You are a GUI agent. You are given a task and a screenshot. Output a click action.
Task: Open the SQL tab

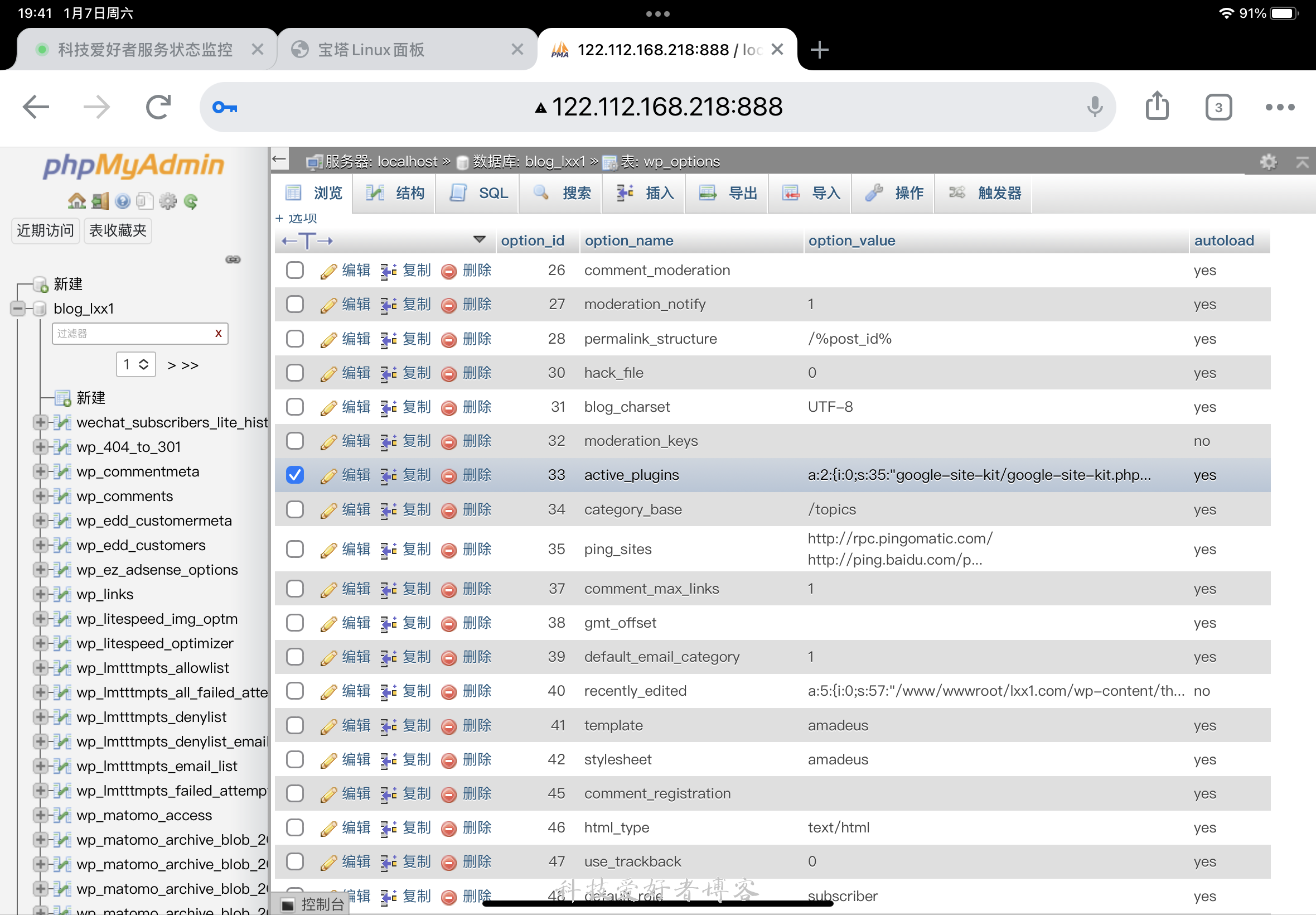478,193
